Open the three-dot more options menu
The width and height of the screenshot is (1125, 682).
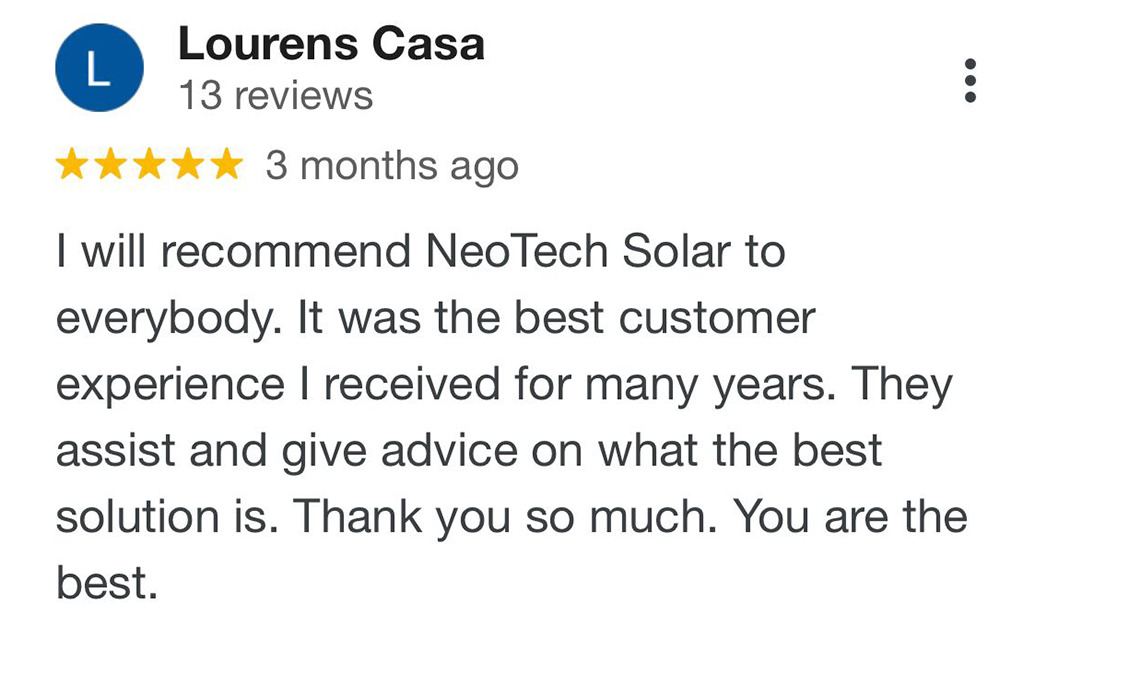click(970, 80)
